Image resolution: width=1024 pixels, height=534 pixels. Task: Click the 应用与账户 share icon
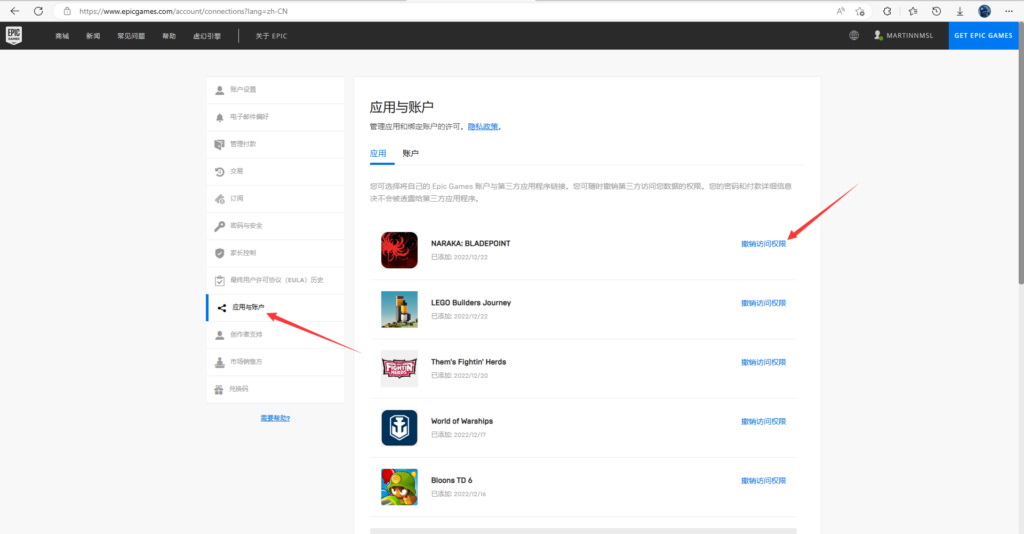(221, 307)
